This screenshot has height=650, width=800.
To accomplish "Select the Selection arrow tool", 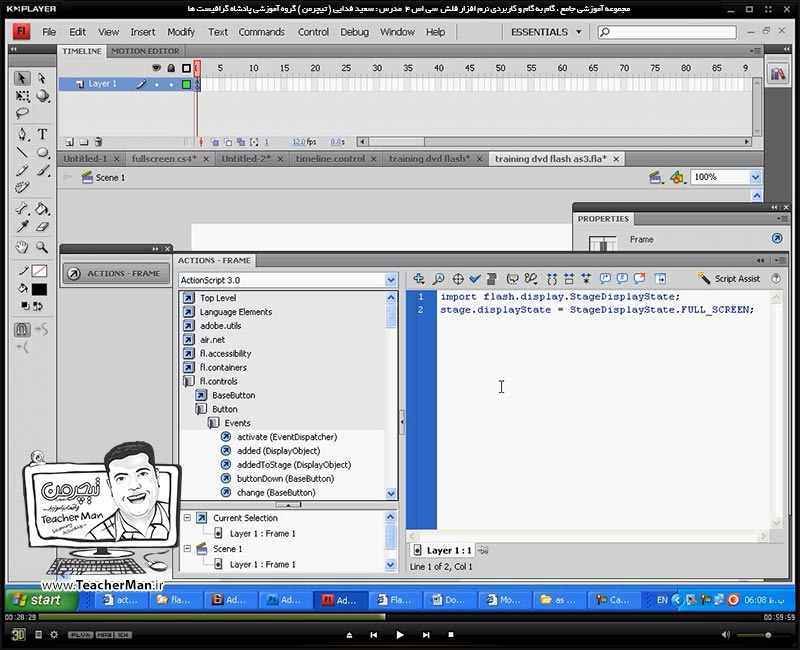I will point(22,78).
